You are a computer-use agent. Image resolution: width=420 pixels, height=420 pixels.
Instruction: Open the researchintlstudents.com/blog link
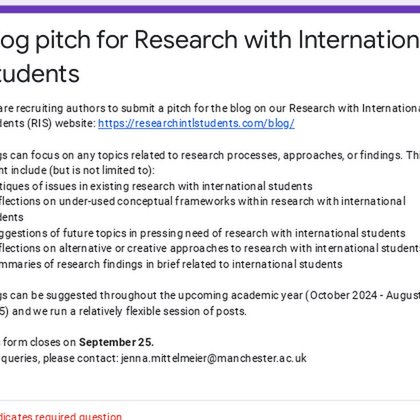point(196,124)
